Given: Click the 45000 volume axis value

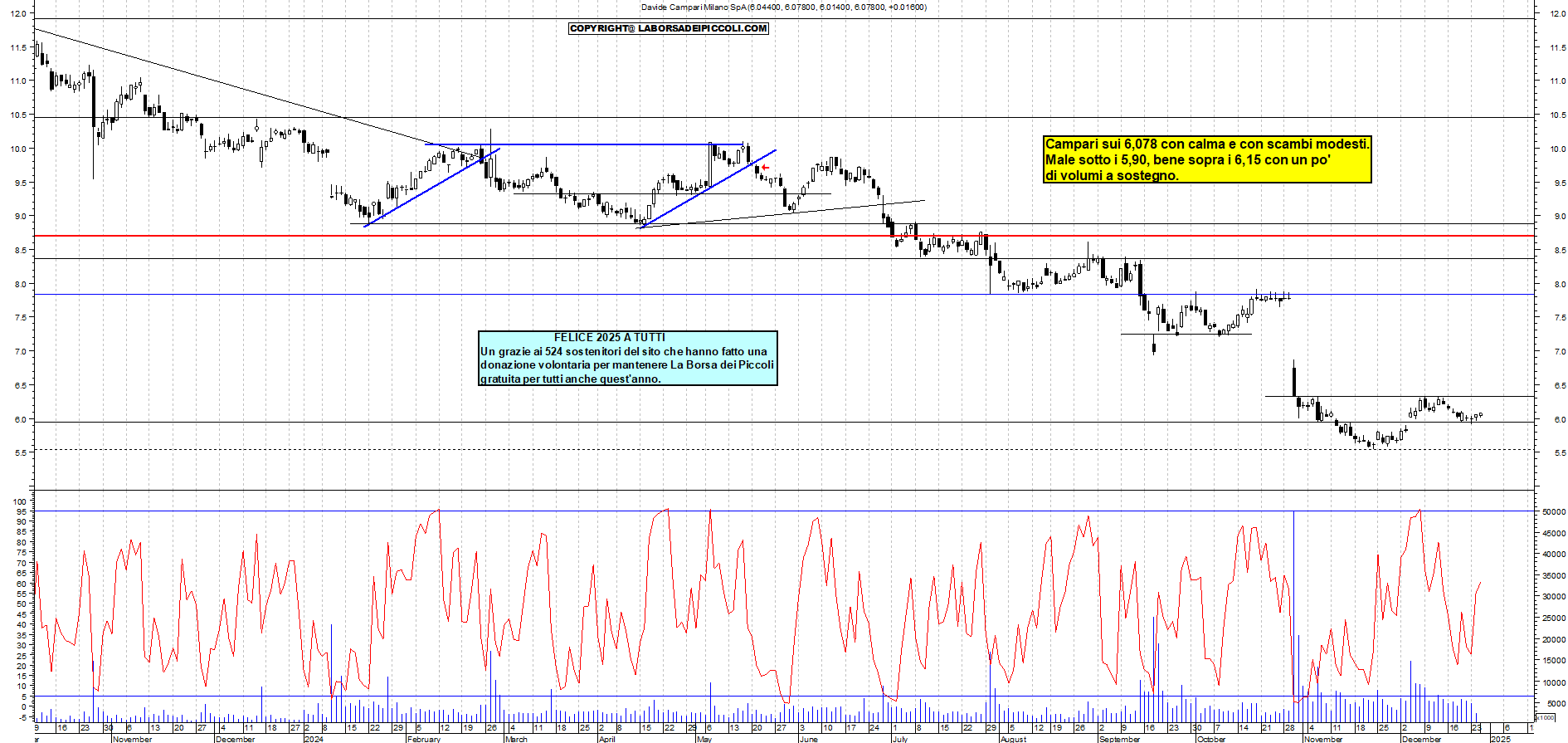Looking at the screenshot, I should tap(1553, 534).
